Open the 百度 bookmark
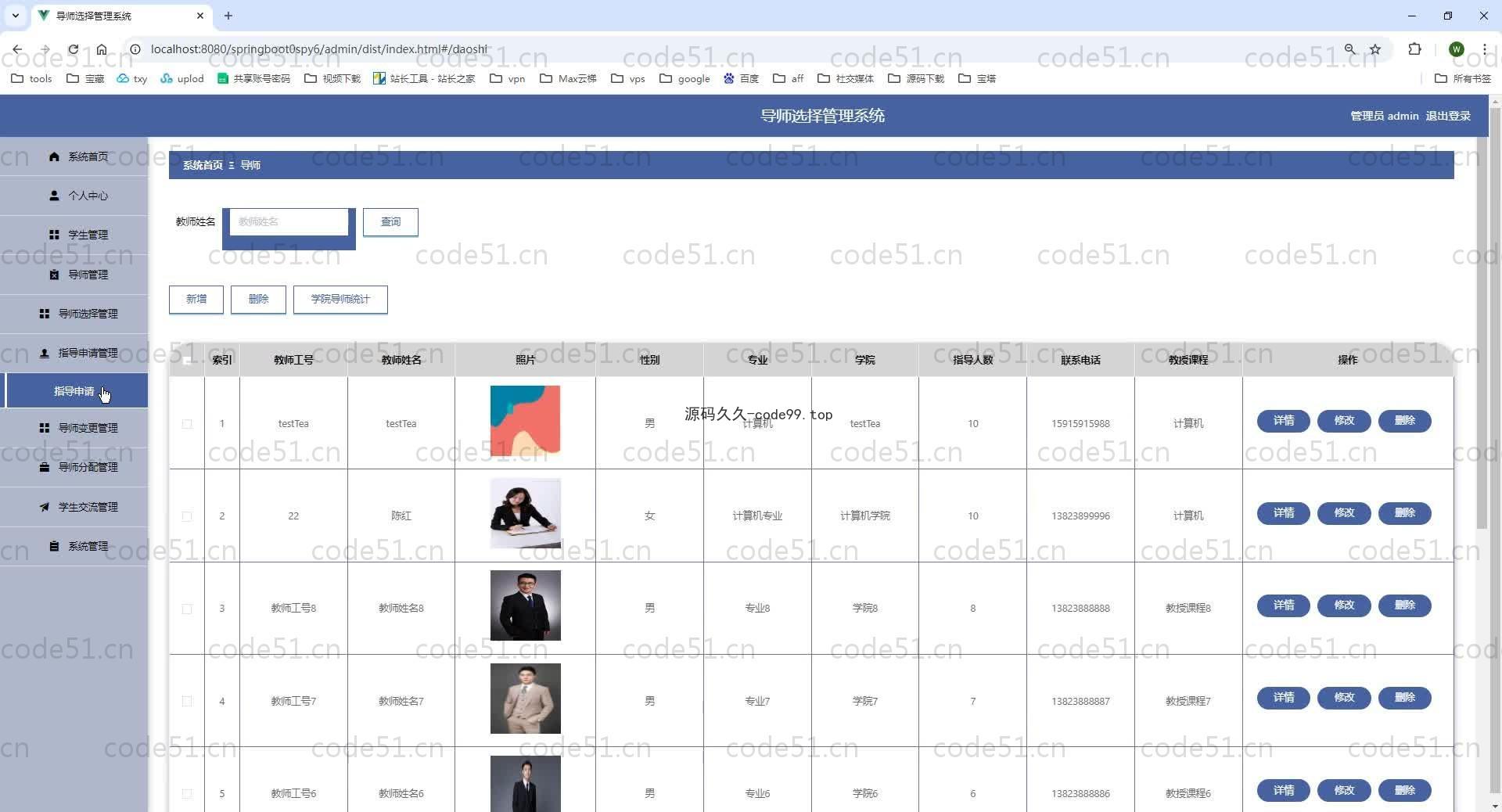 click(741, 78)
